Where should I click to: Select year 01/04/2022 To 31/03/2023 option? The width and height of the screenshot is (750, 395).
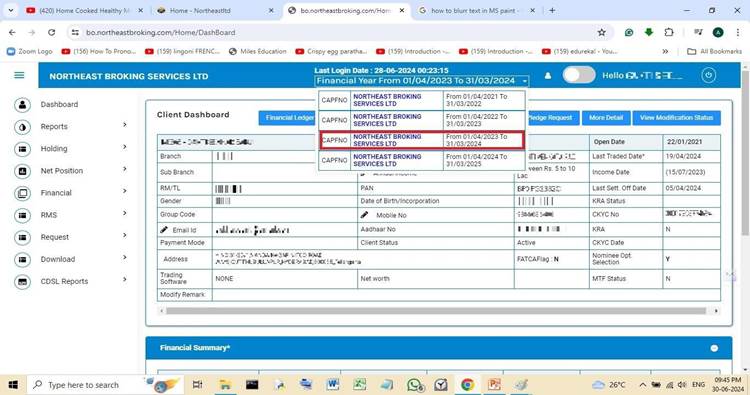coord(422,120)
